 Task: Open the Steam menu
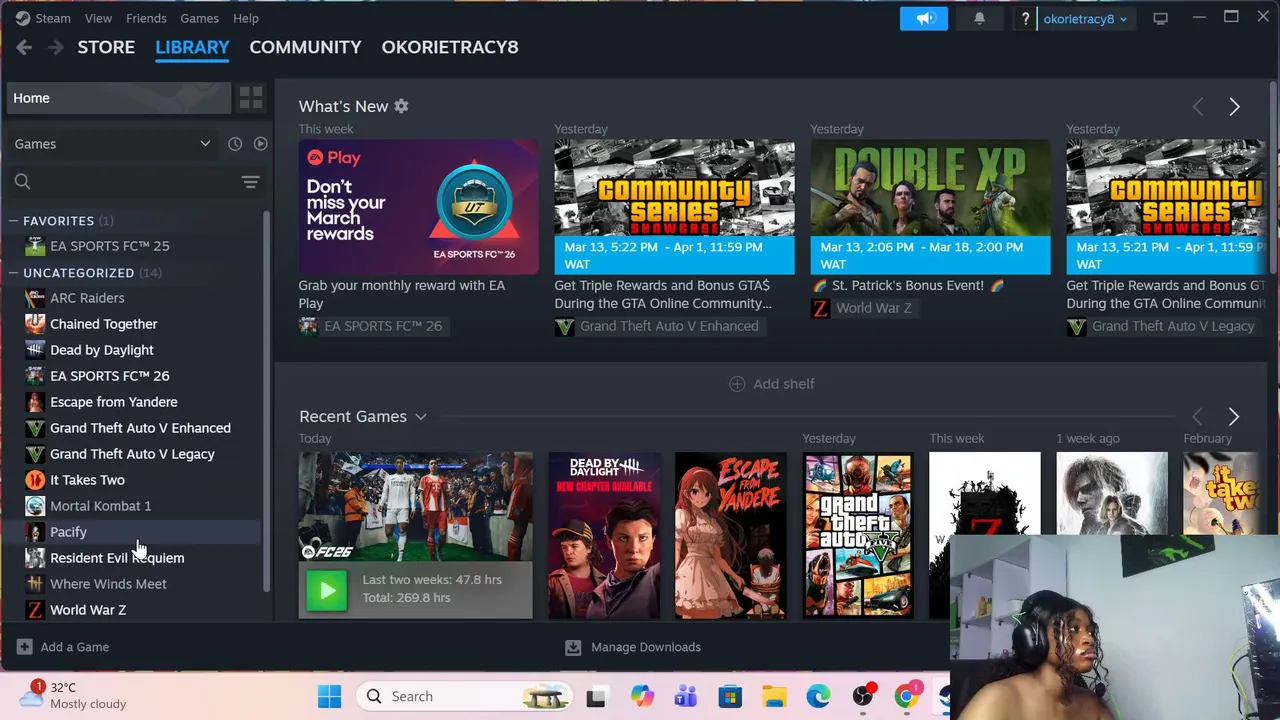point(53,18)
